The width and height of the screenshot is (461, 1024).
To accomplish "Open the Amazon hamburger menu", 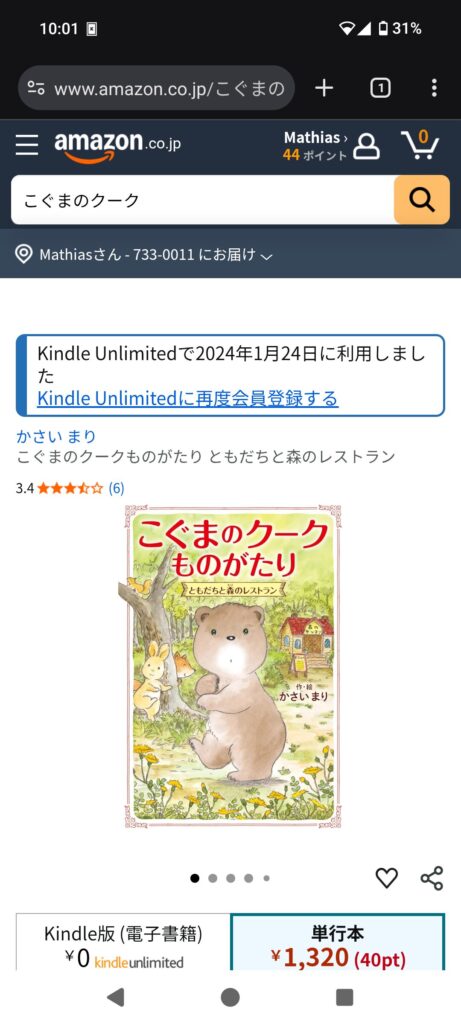I will pyautogui.click(x=27, y=145).
